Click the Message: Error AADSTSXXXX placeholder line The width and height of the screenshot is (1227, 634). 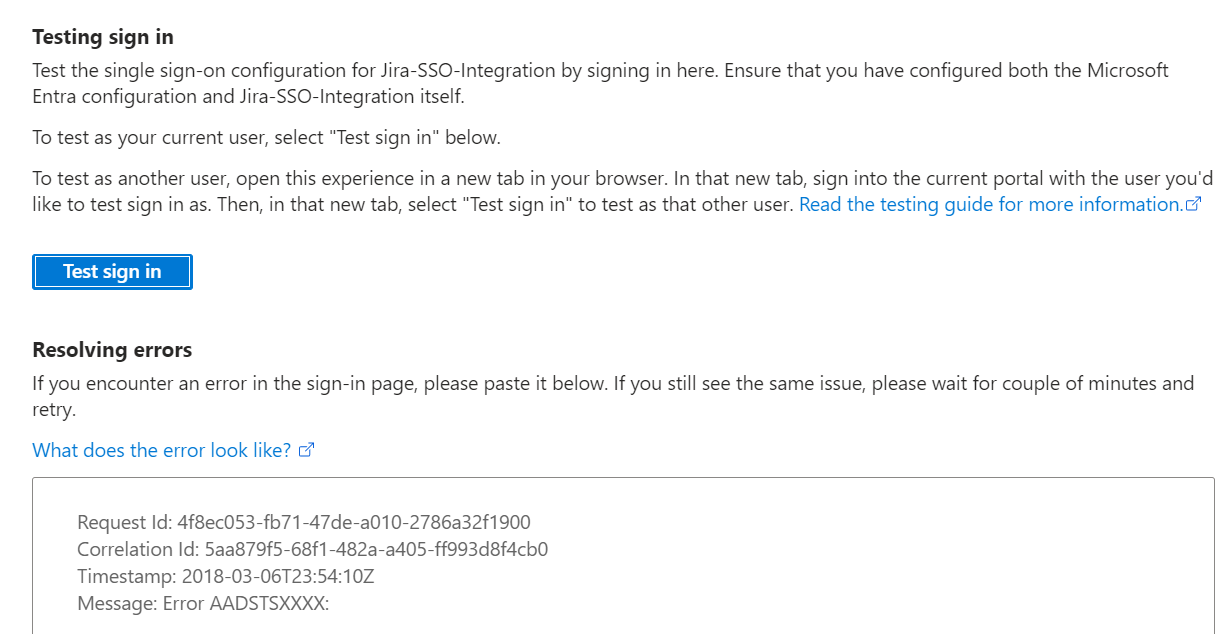click(x=203, y=604)
